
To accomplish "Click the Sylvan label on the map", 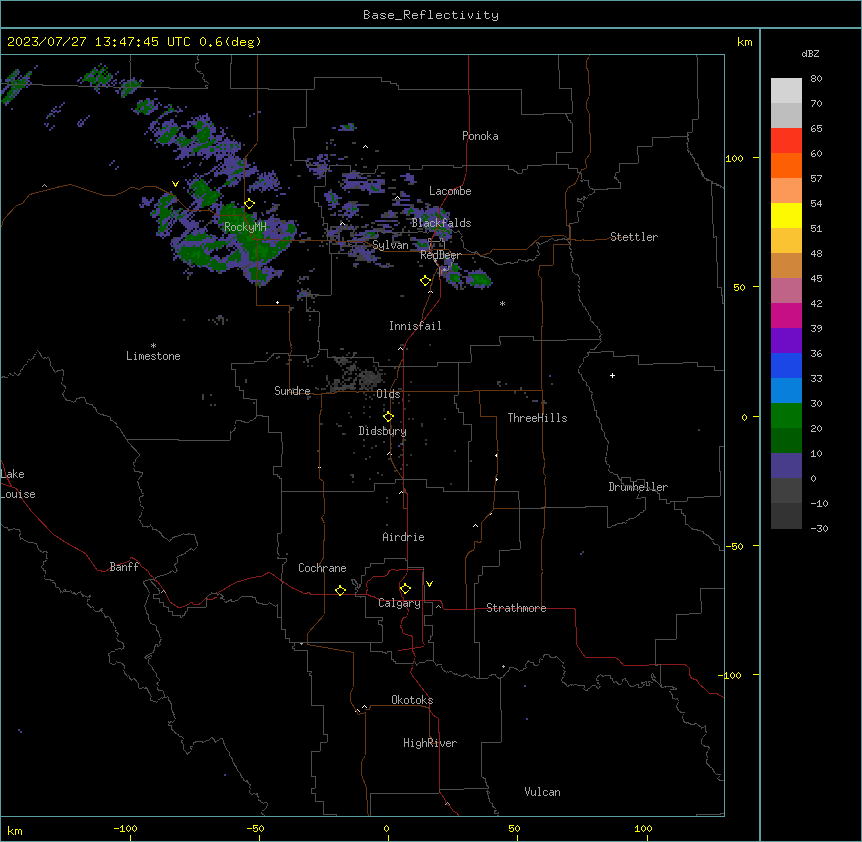I will [390, 245].
